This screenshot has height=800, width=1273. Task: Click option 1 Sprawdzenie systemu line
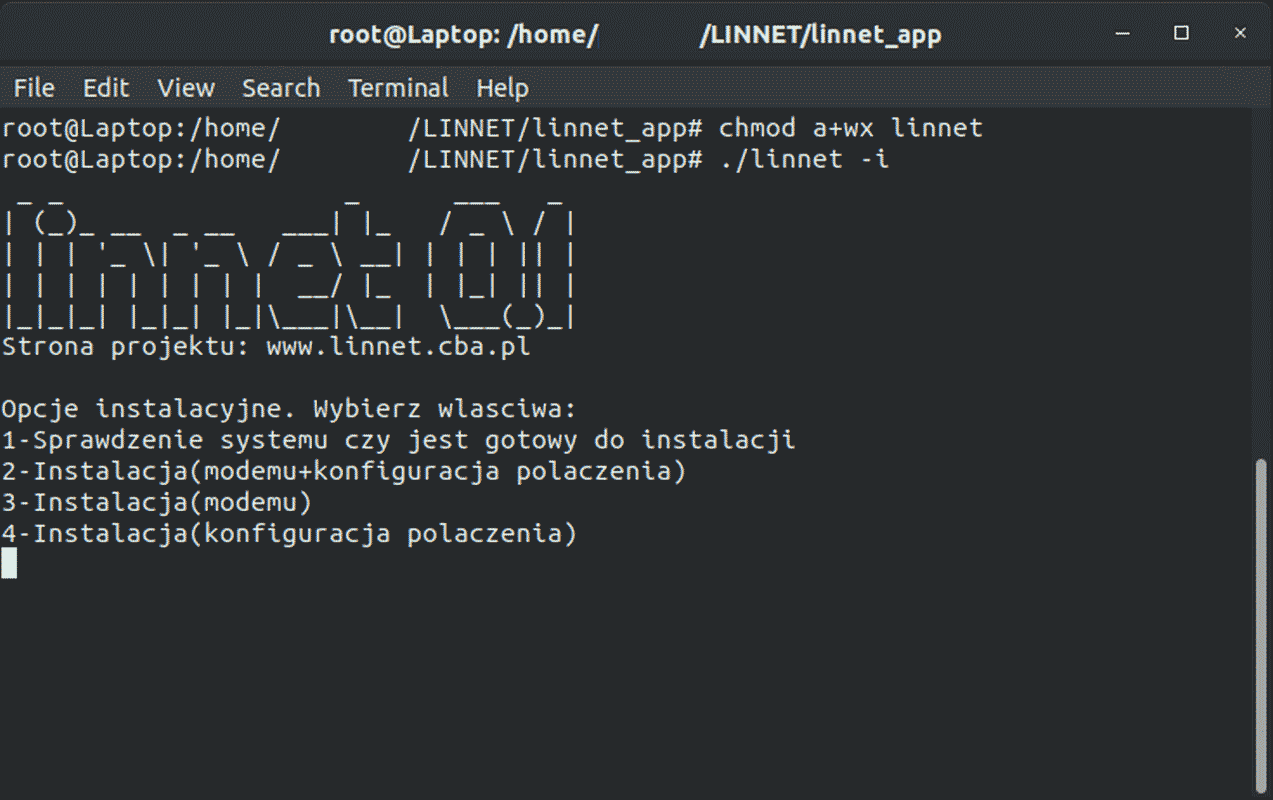tap(398, 440)
